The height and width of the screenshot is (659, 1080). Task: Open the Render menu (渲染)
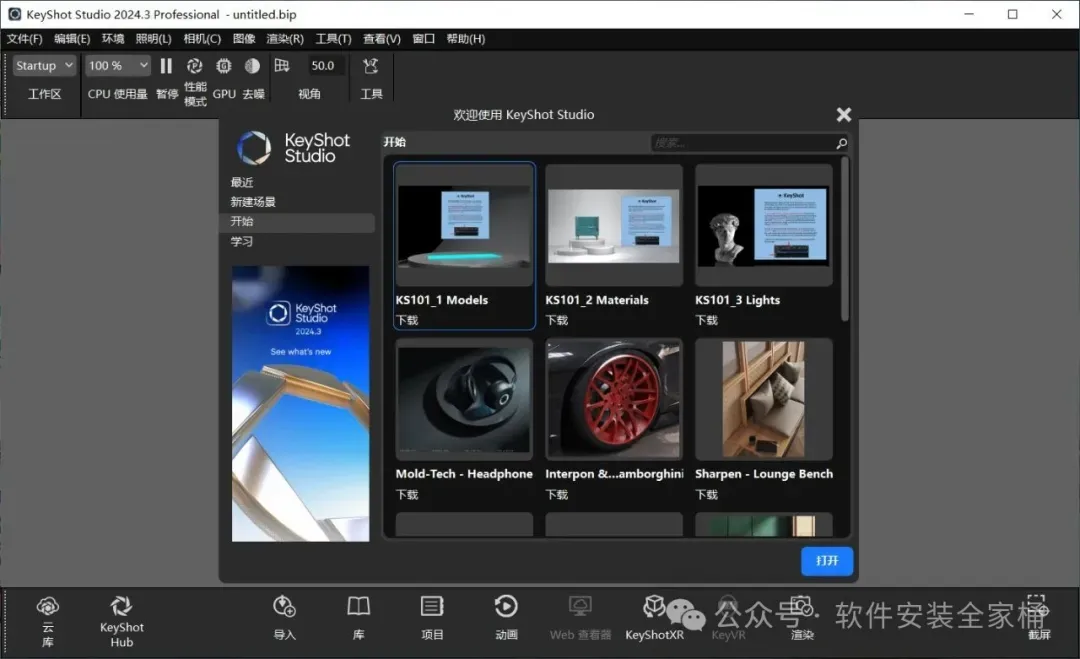pos(285,39)
